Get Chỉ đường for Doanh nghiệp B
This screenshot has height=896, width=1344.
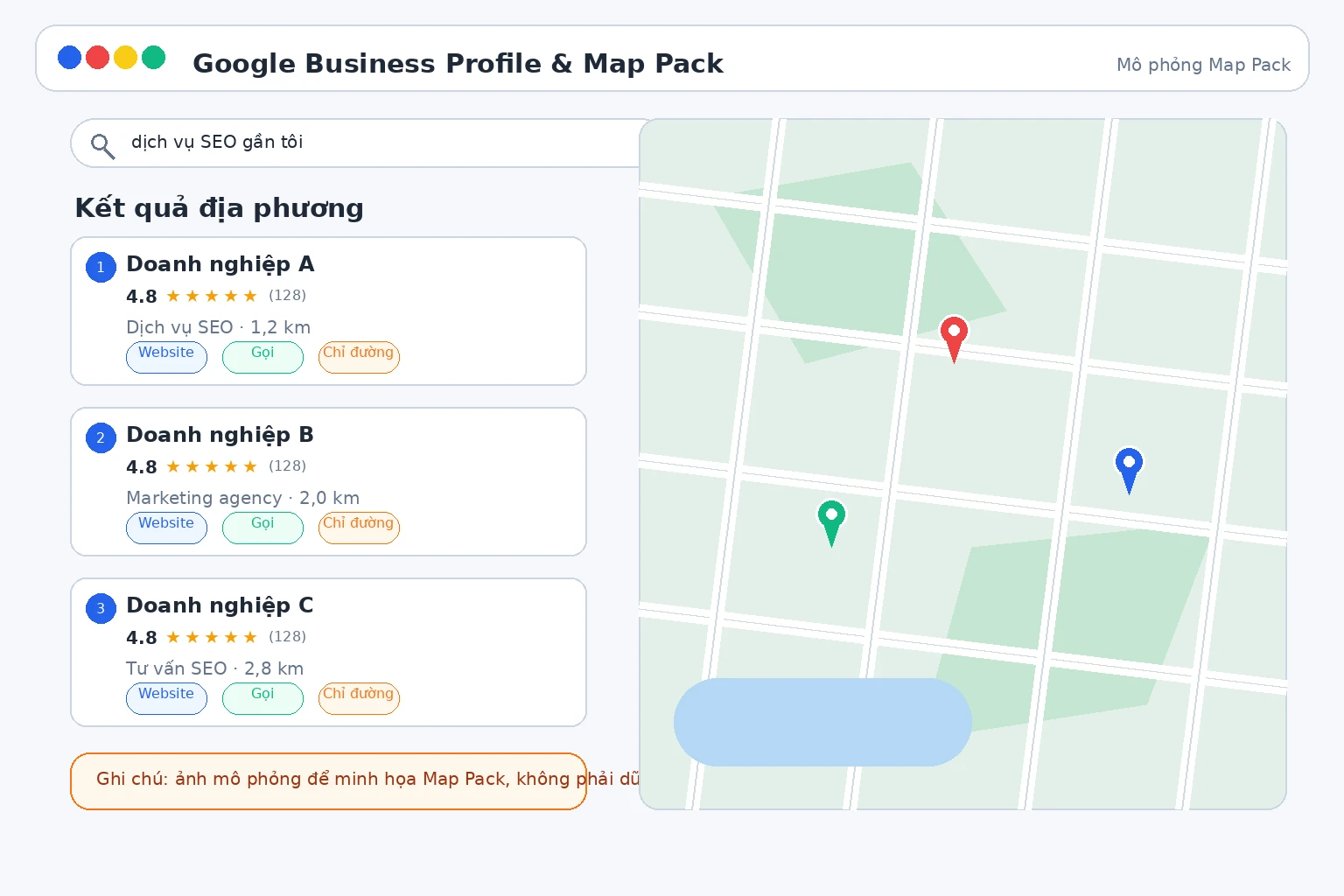coord(359,528)
